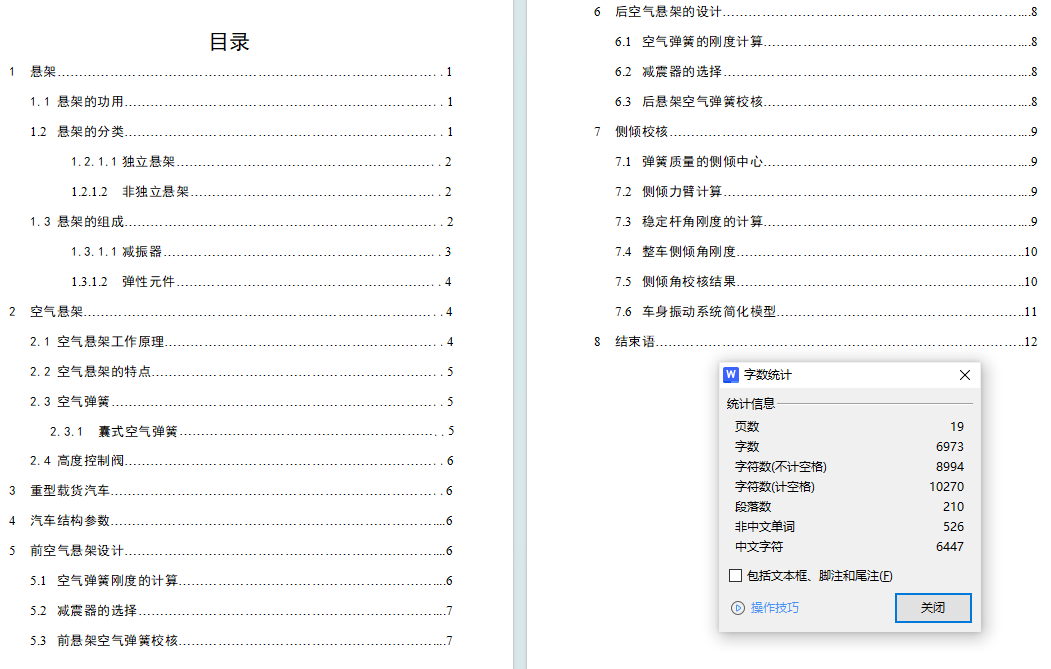
Task: Click TOC entry 1.3.1.2 弹性元件
Action: [261, 282]
